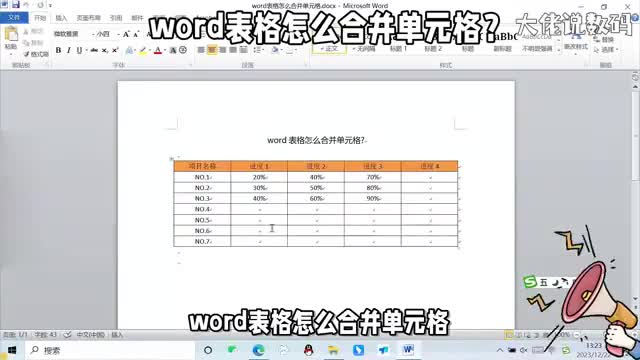The image size is (640, 360).
Task: Click the NO.7 table cell
Action: pyautogui.click(x=202, y=241)
